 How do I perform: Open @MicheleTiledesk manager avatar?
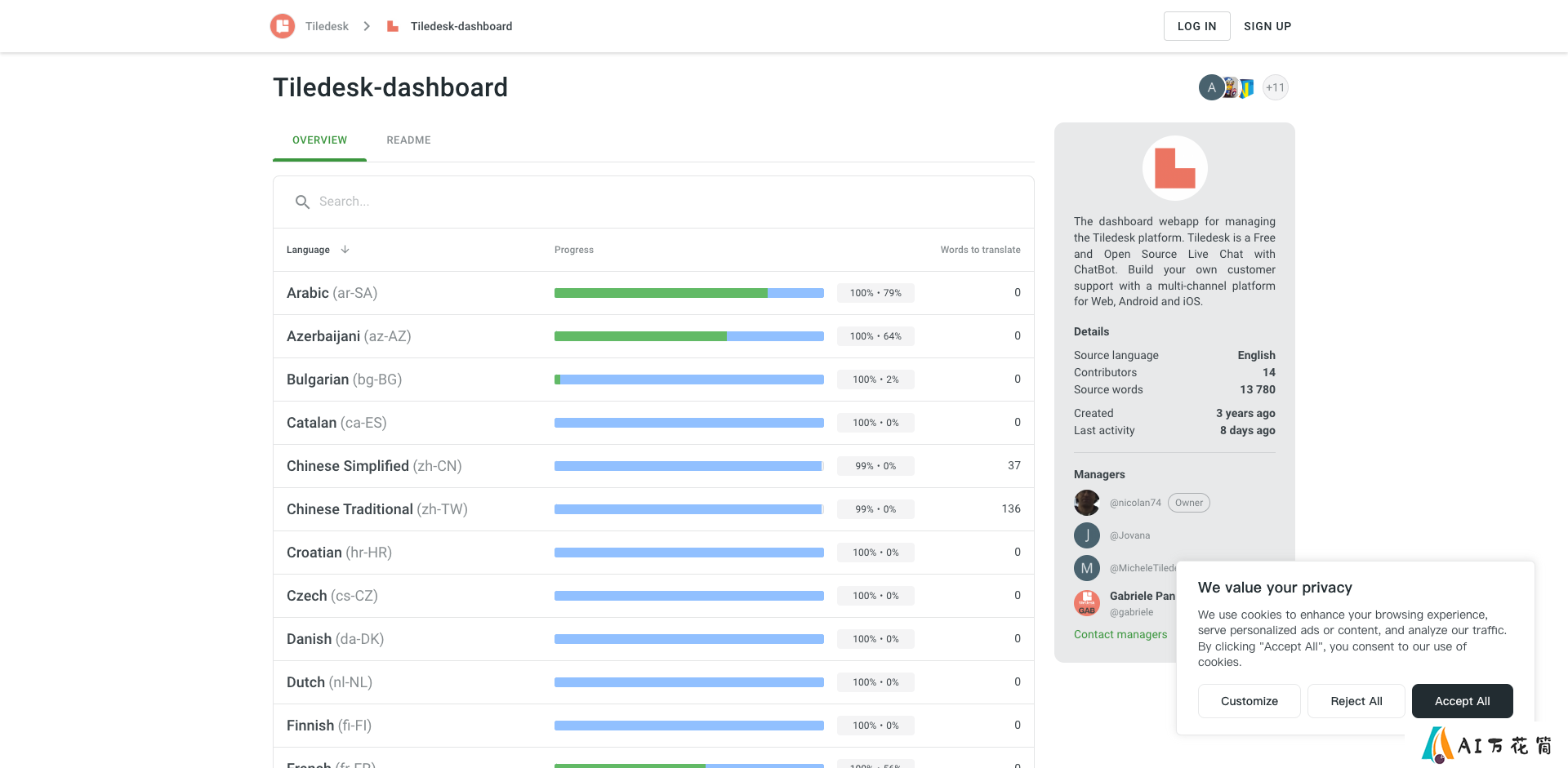(x=1087, y=568)
